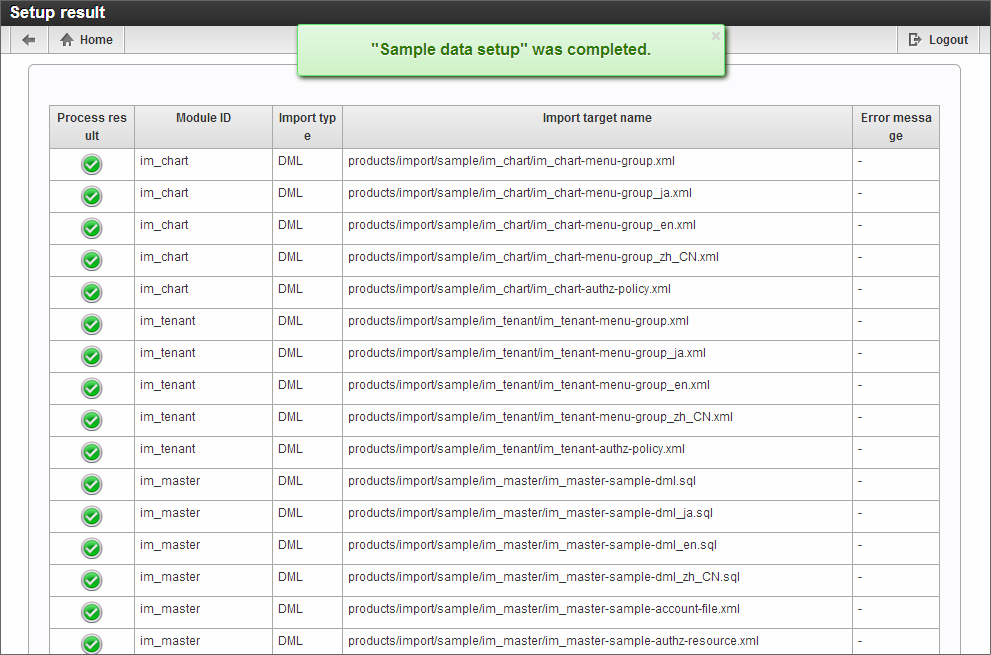Select path im_tenant-authz-policy.xml

point(516,449)
